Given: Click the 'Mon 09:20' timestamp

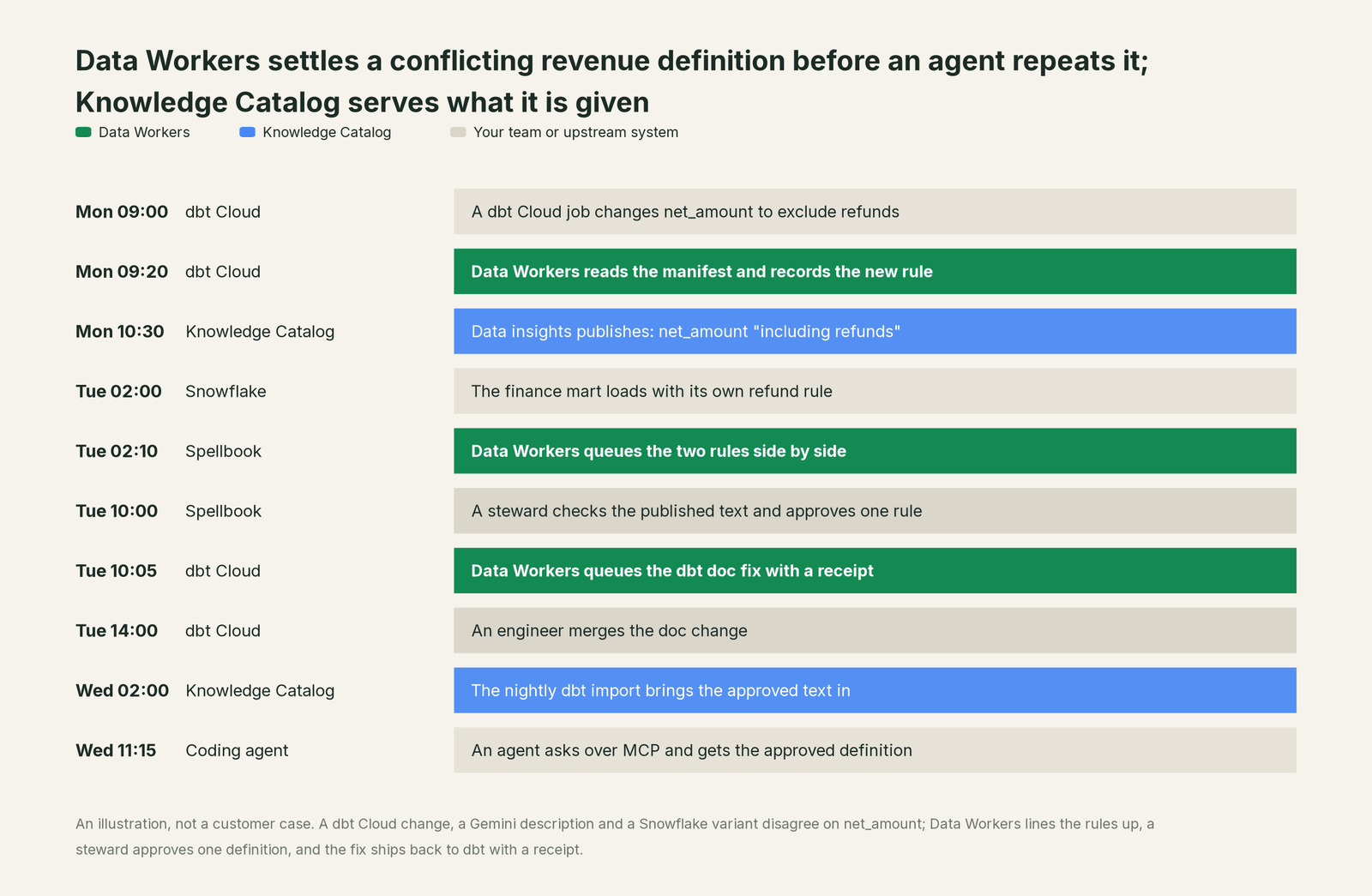Looking at the screenshot, I should point(122,272).
